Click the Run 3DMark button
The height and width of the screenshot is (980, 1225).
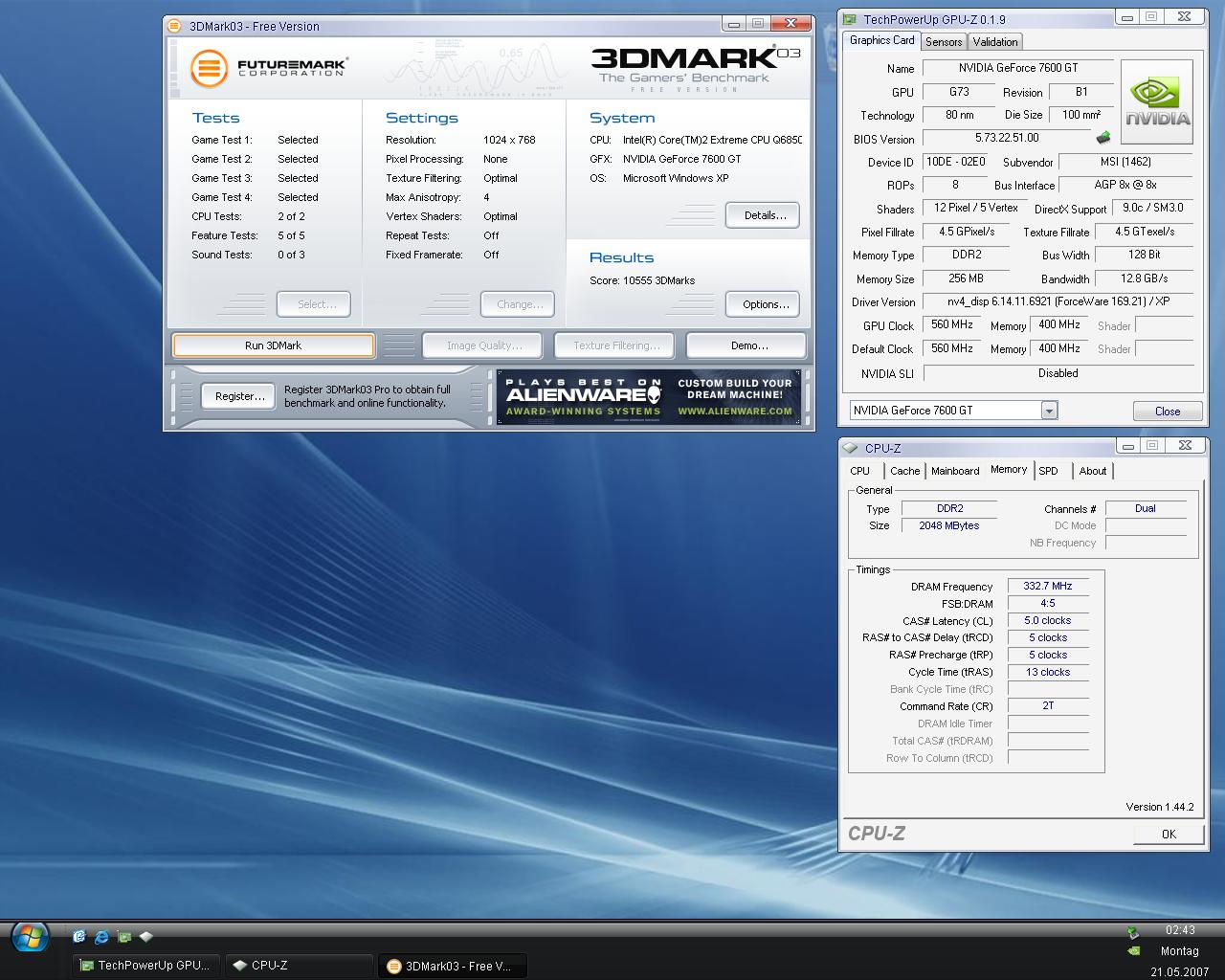(273, 345)
